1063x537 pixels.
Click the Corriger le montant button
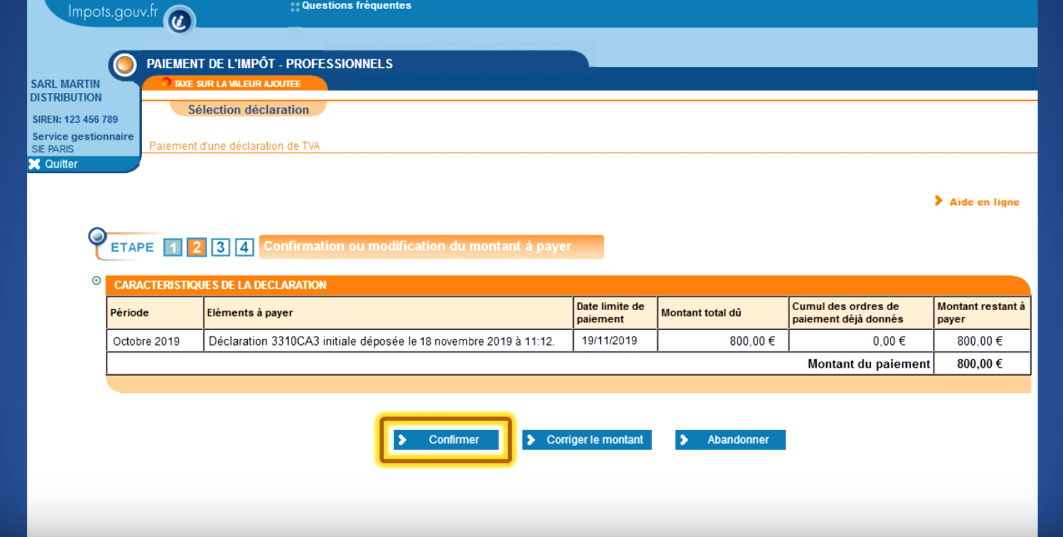point(587,440)
